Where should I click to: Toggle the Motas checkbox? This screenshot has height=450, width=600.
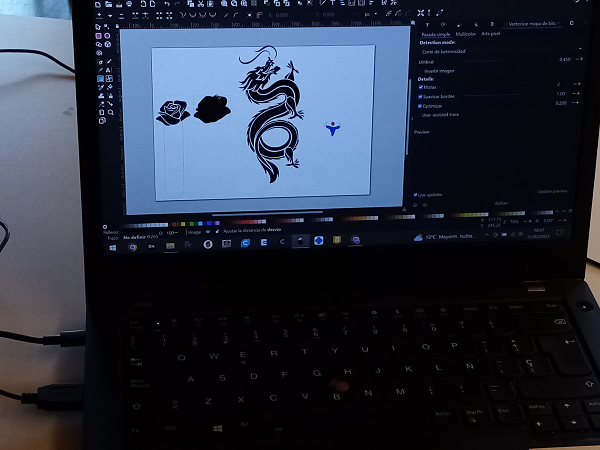tap(421, 86)
